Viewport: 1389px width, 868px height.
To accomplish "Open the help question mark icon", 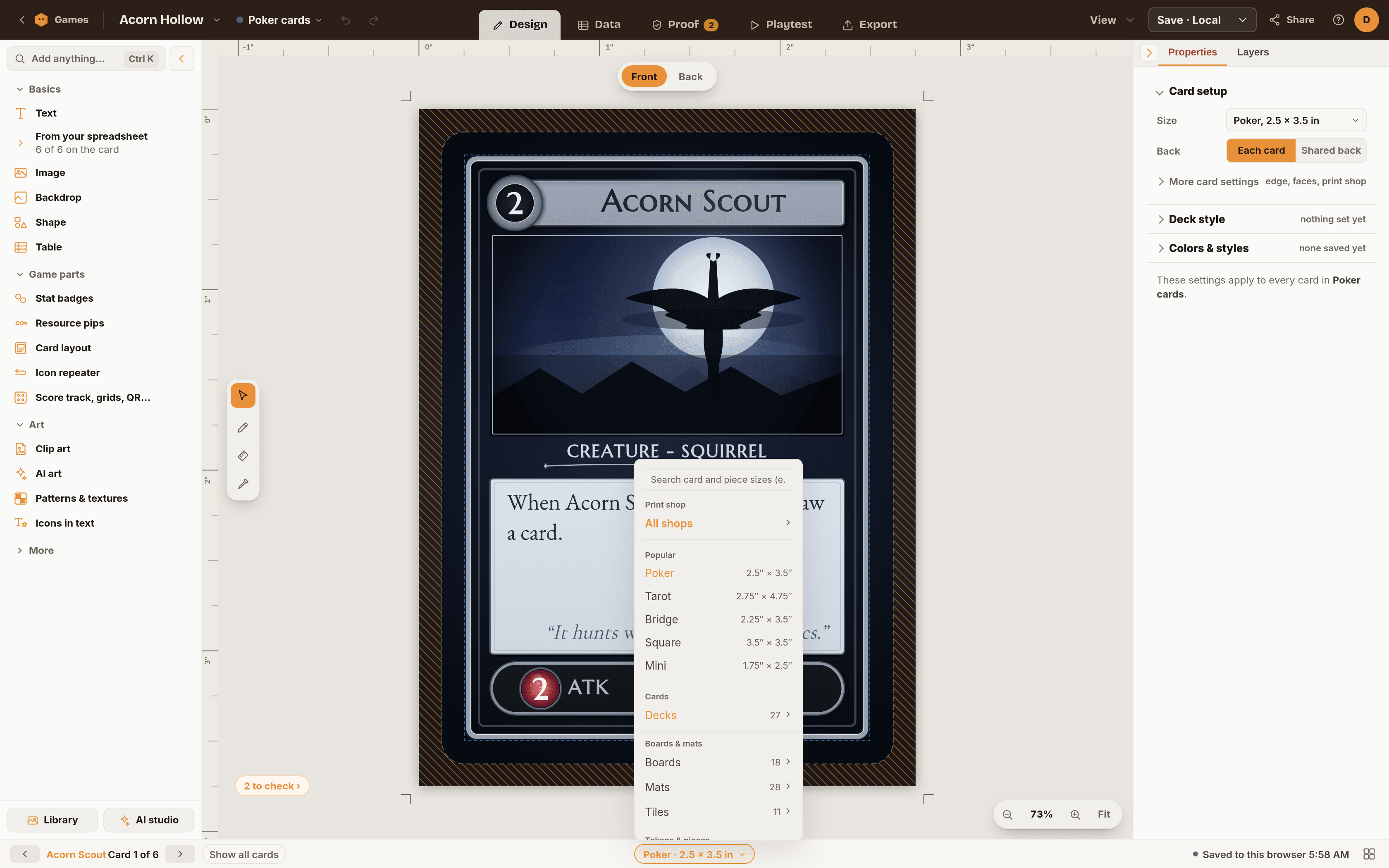I will pyautogui.click(x=1339, y=20).
